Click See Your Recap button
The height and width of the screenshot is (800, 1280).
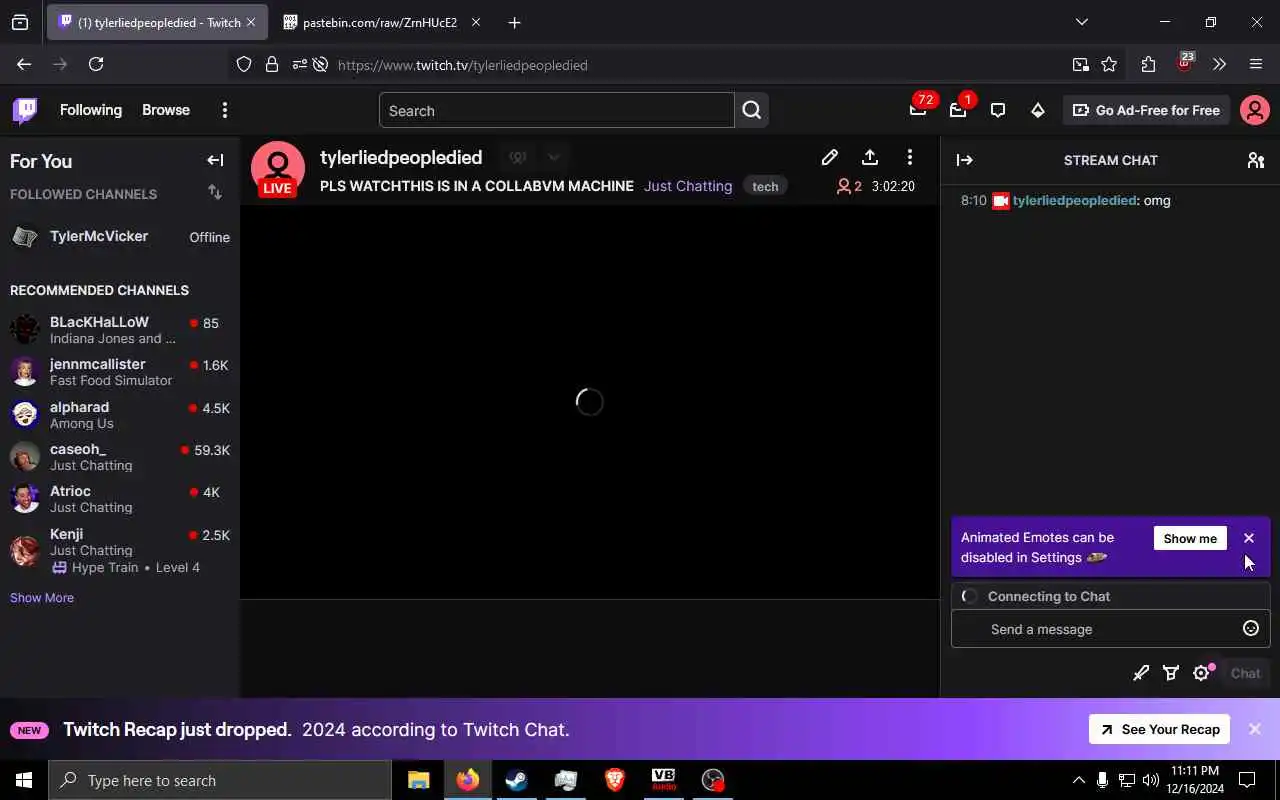tap(1159, 729)
